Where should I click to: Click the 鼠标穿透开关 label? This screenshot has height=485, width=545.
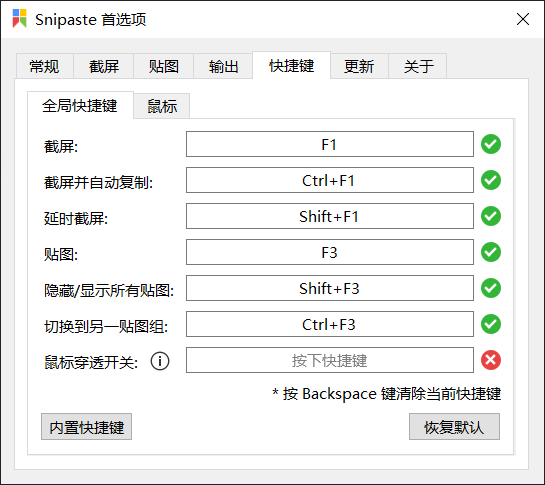pyautogui.click(x=91, y=362)
